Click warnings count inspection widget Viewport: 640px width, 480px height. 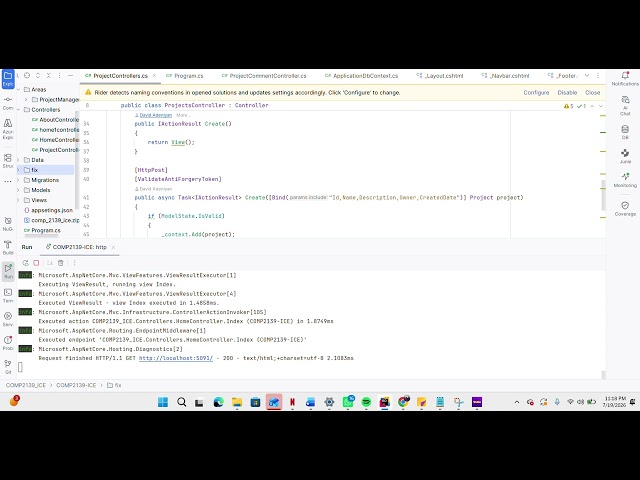[569, 106]
